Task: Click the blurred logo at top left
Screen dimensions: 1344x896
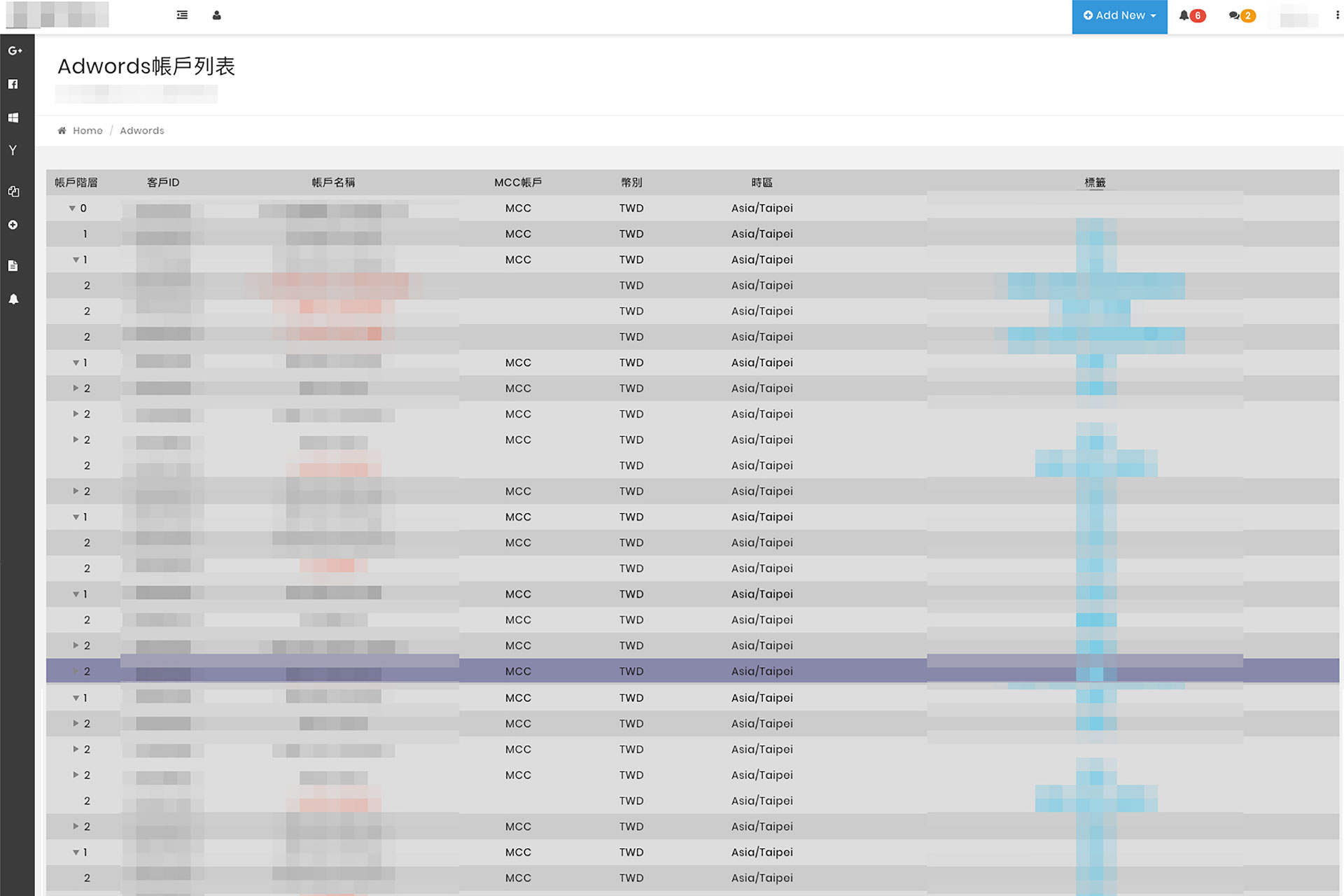Action: (57, 15)
